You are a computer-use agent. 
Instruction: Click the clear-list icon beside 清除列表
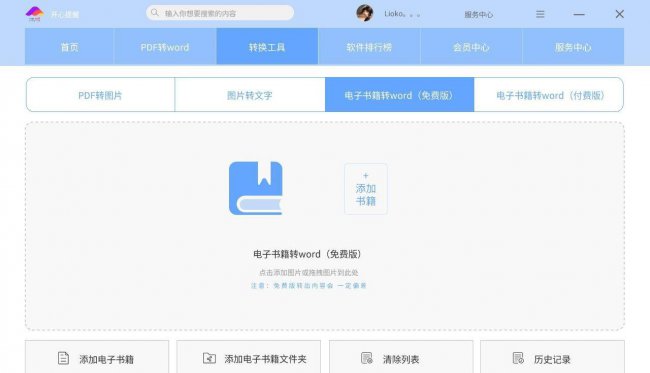point(367,358)
